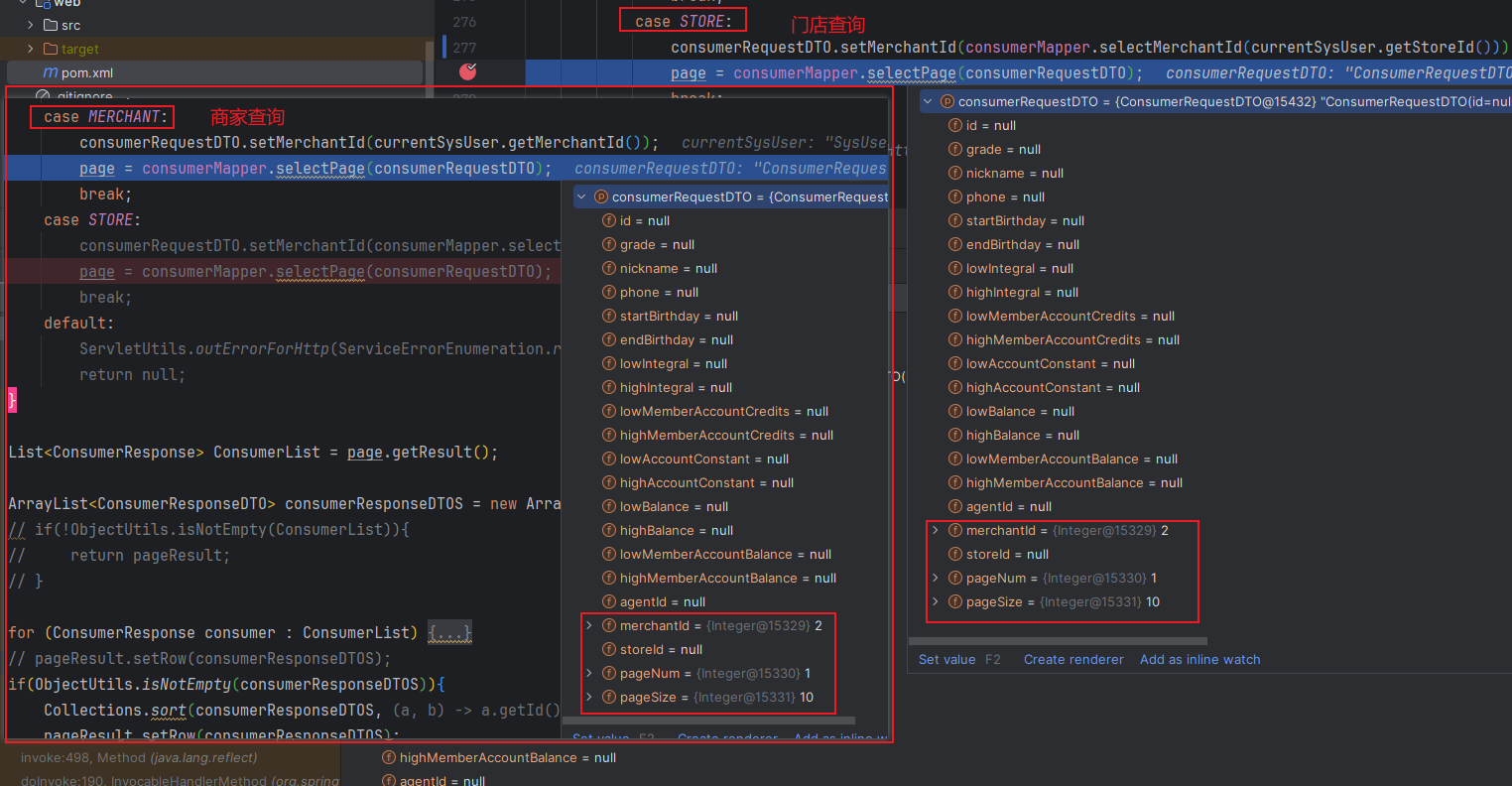1512x786 pixels.
Task: Select the src folder icon
Action: (51, 25)
